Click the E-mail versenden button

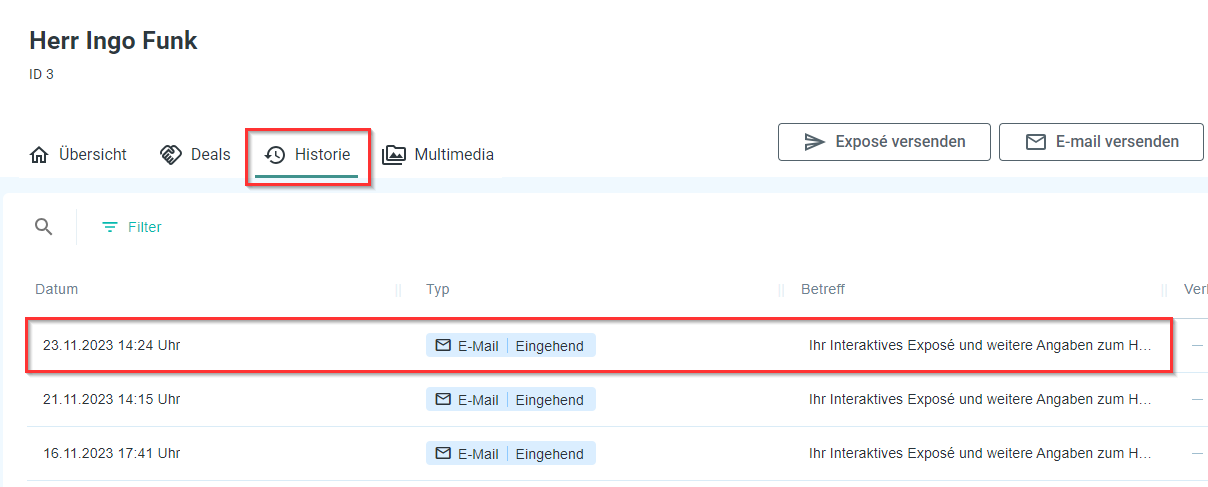coord(1100,142)
